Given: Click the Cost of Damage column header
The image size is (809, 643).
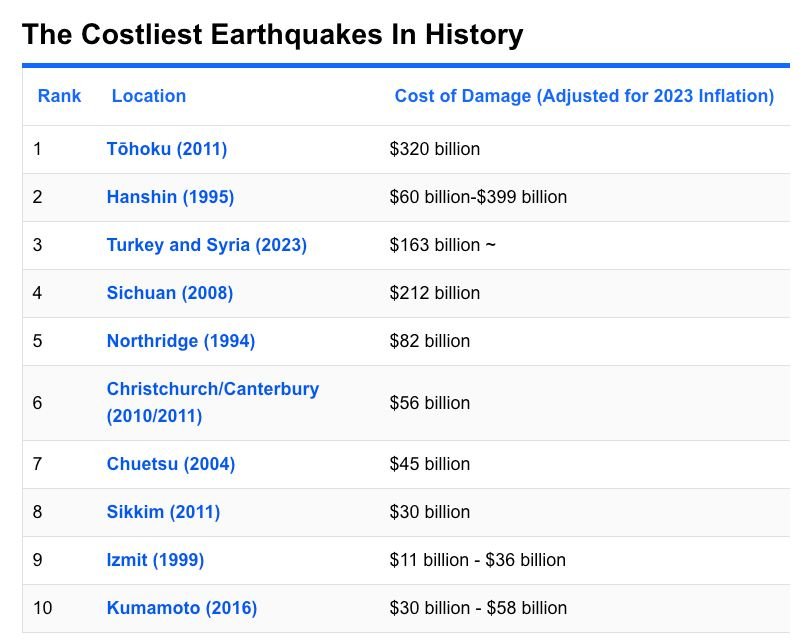Looking at the screenshot, I should point(584,96).
